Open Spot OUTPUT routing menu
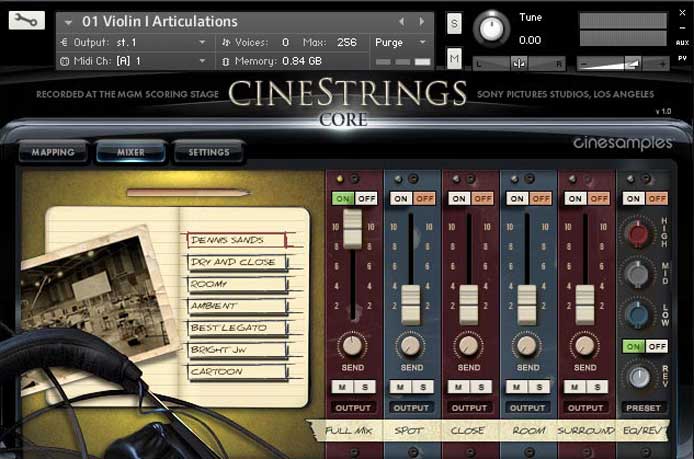Image resolution: width=694 pixels, height=459 pixels. [411, 408]
